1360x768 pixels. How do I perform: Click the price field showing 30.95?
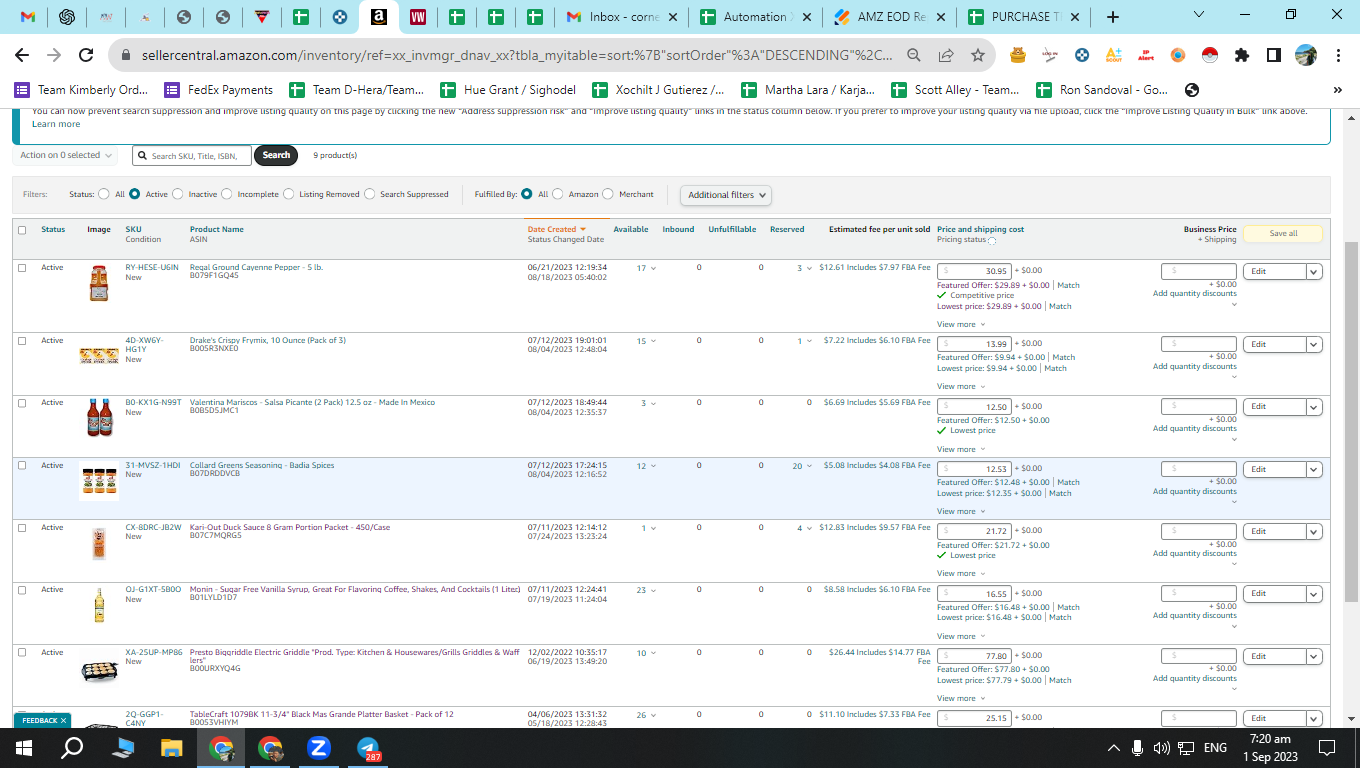point(974,271)
